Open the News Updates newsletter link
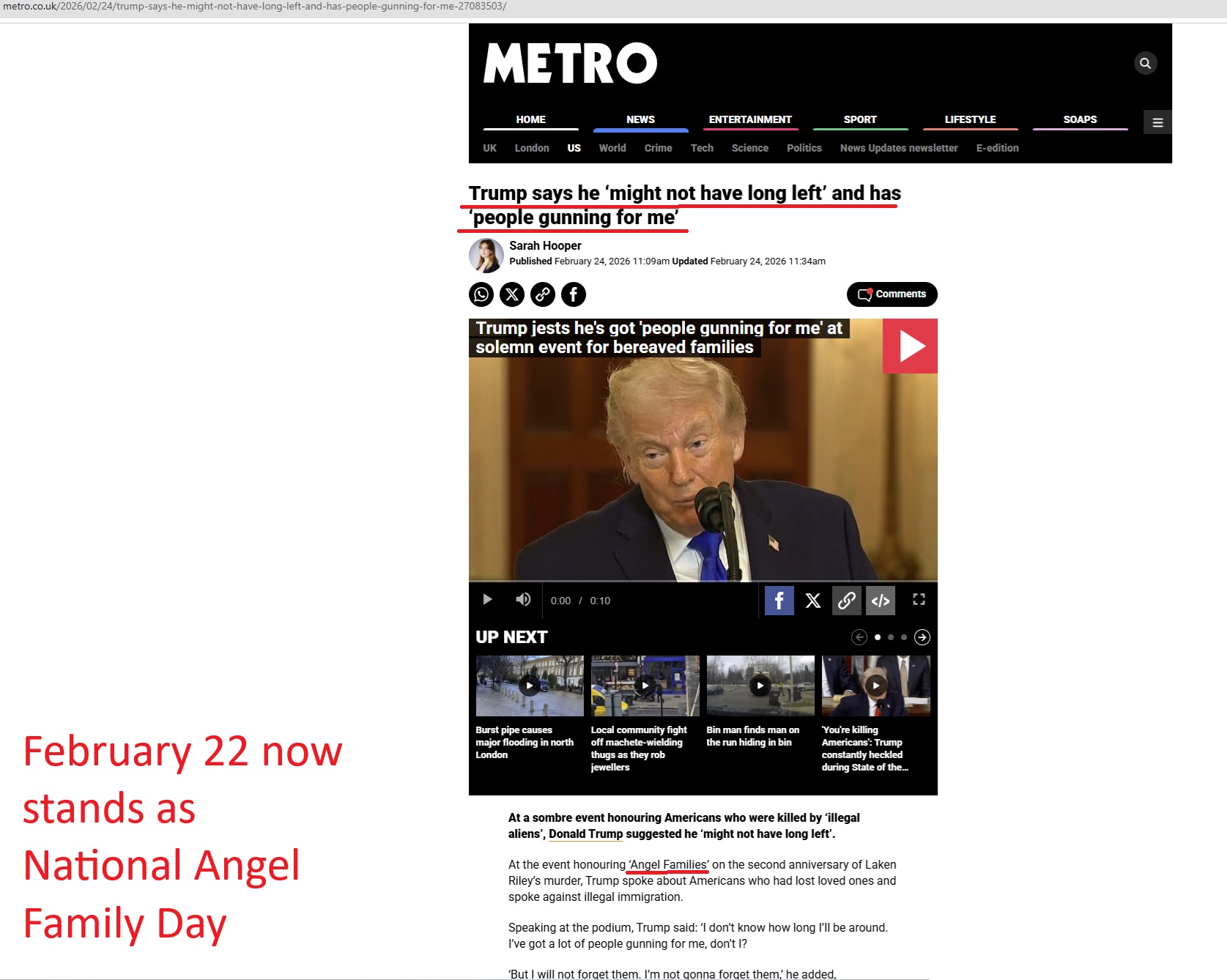 899,148
